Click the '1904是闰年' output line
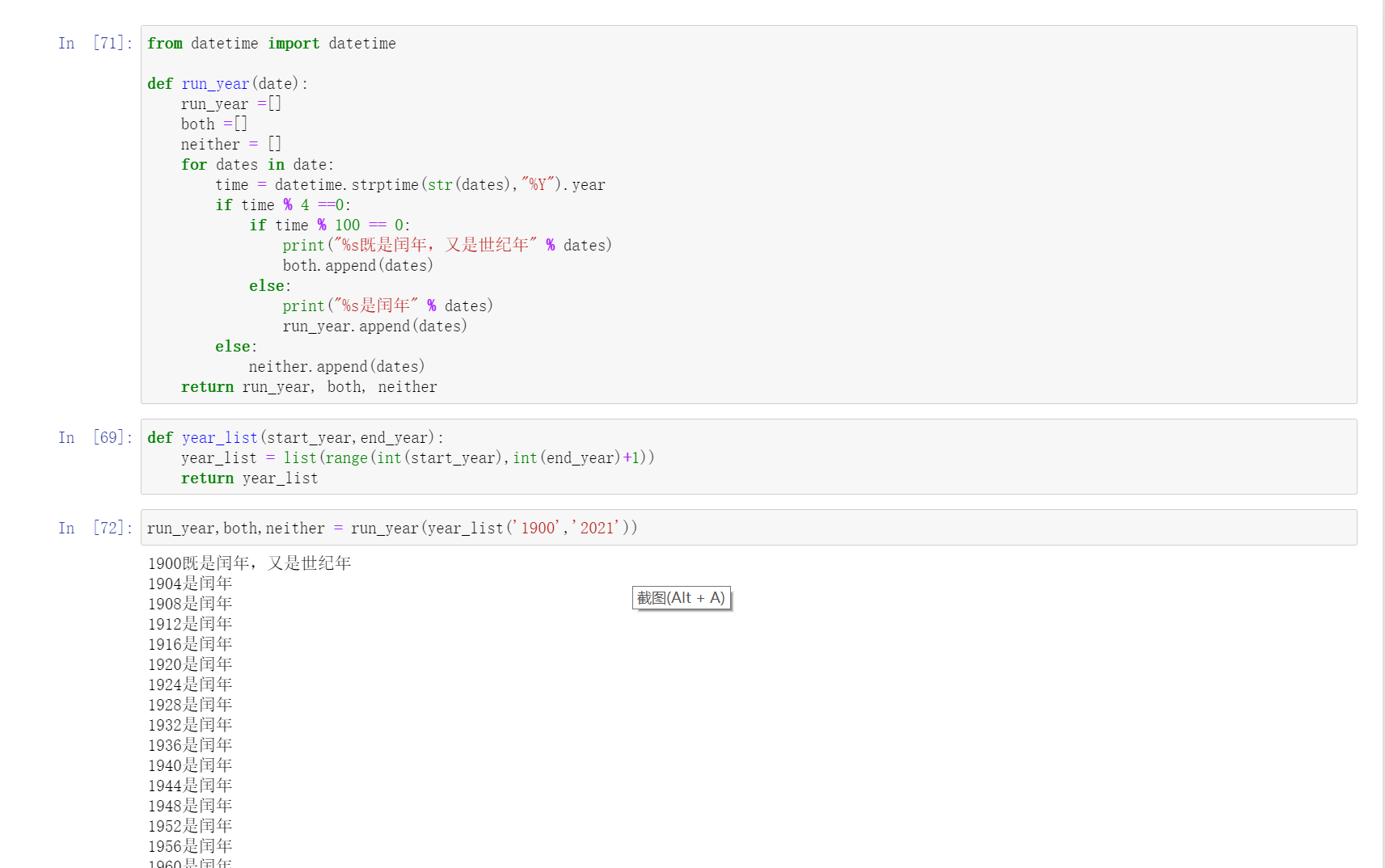The image size is (1385, 868). point(190,584)
